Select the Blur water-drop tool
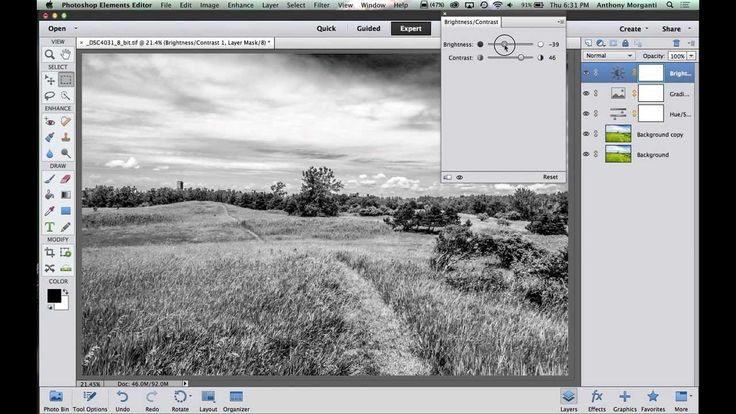736x414 pixels. [x=49, y=153]
